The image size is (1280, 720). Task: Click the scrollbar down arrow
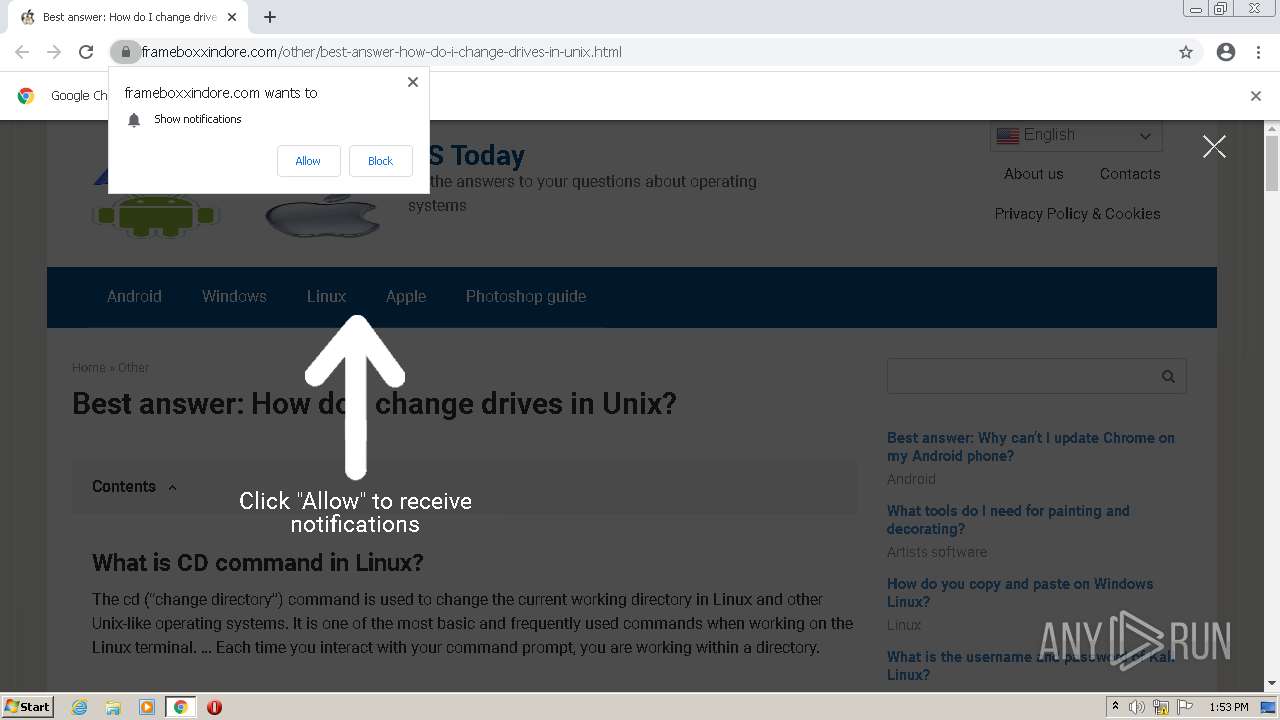pyautogui.click(x=1272, y=683)
